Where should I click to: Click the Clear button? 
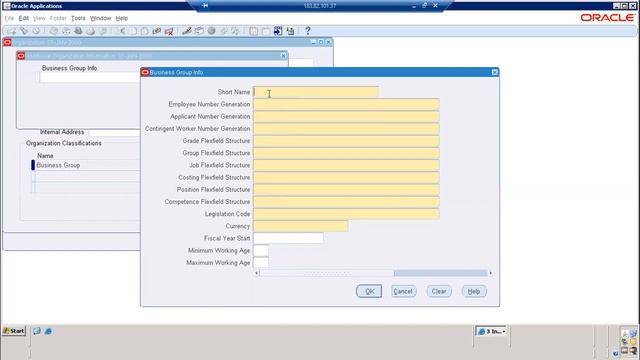tap(439, 291)
